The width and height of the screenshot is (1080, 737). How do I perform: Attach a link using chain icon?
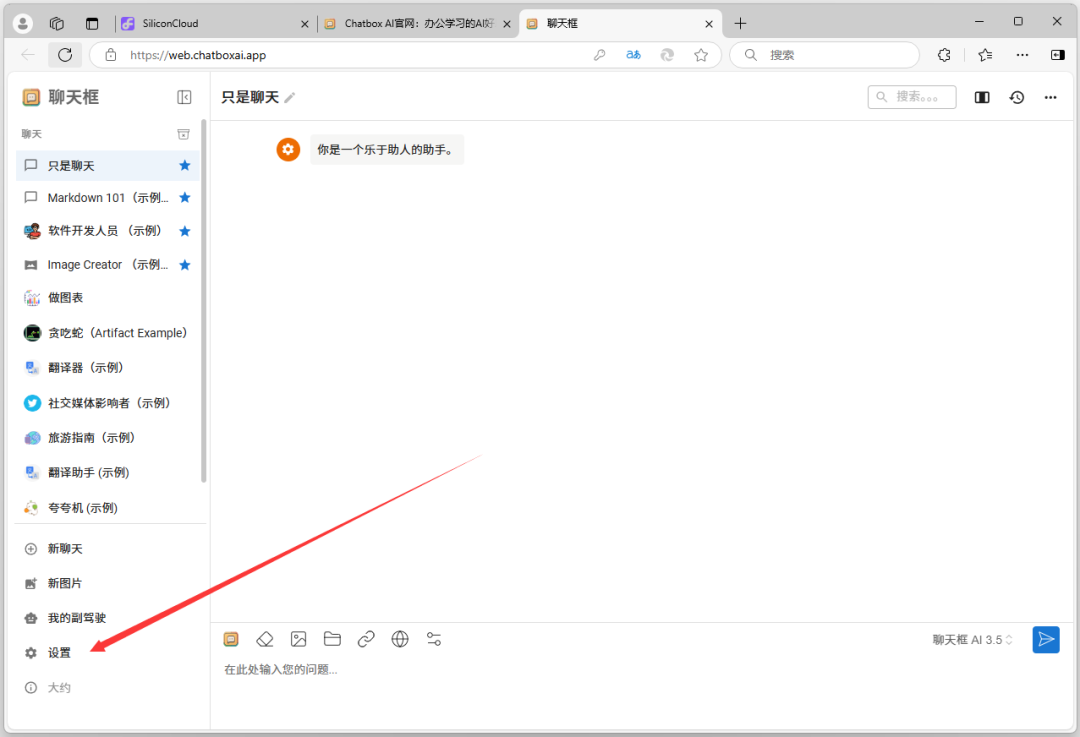point(366,639)
